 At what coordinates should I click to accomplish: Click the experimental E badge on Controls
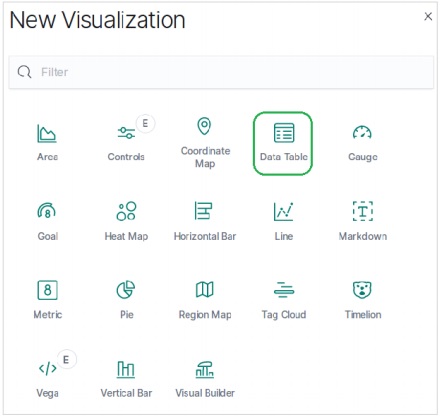[x=145, y=124]
